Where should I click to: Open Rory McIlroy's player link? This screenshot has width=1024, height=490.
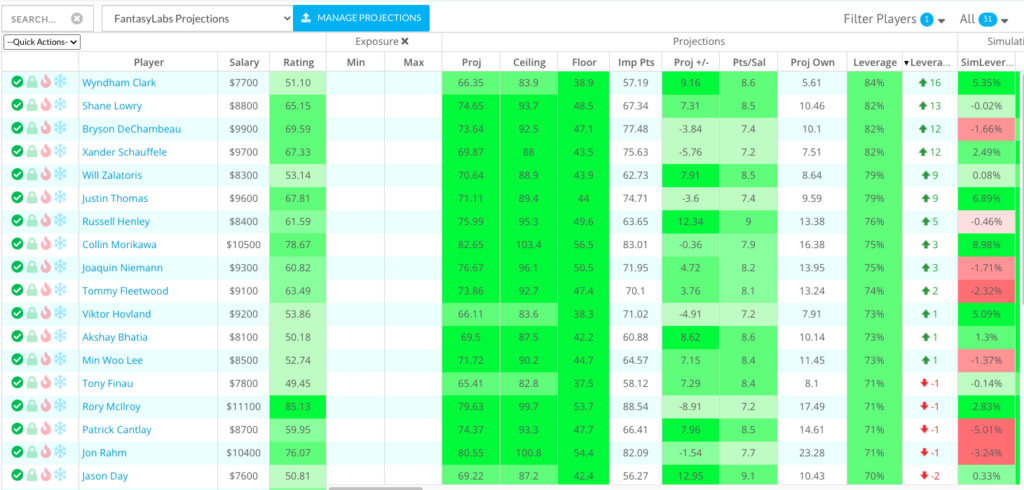(x=113, y=406)
